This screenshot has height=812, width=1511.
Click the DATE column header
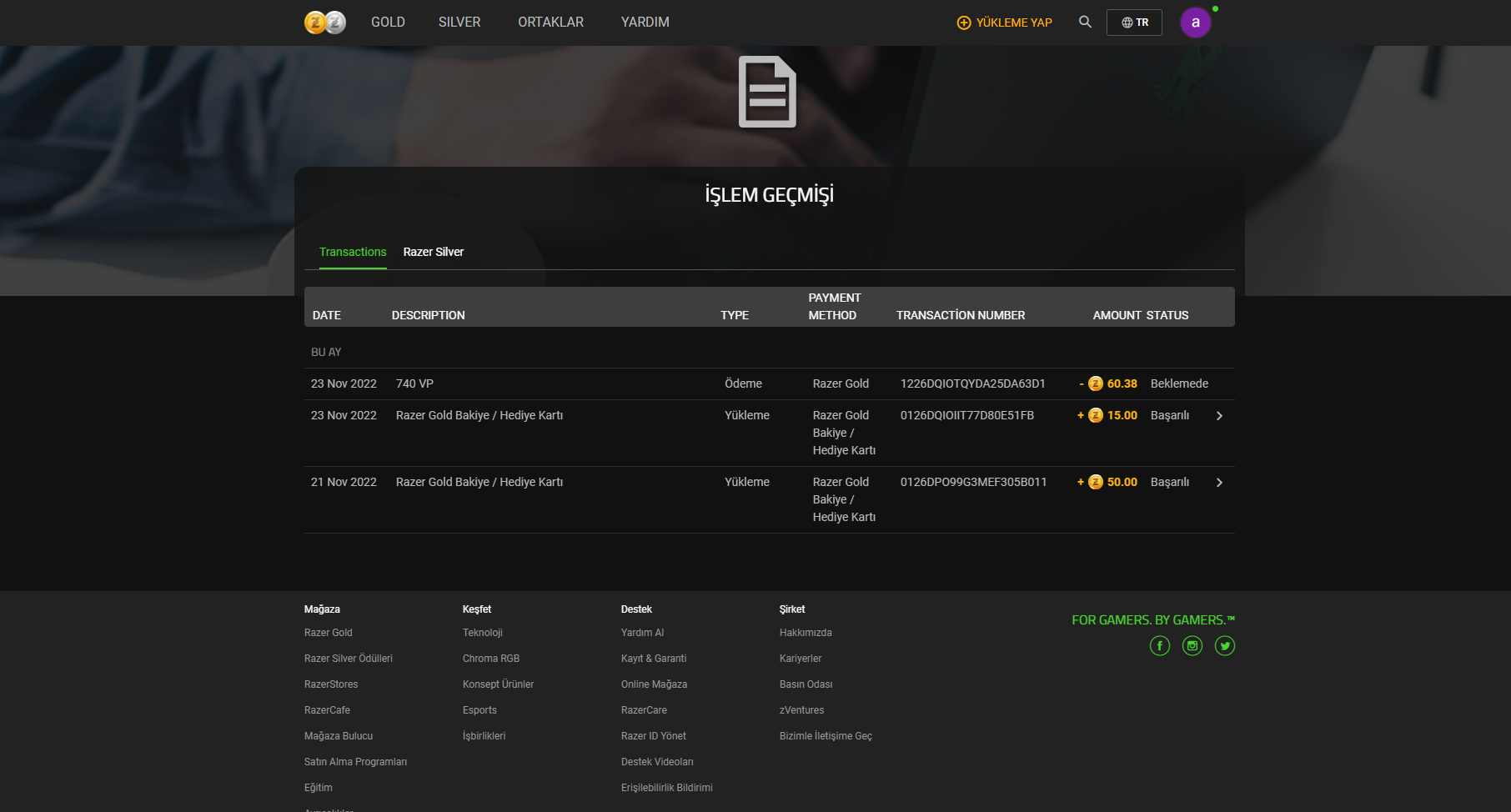(x=327, y=315)
